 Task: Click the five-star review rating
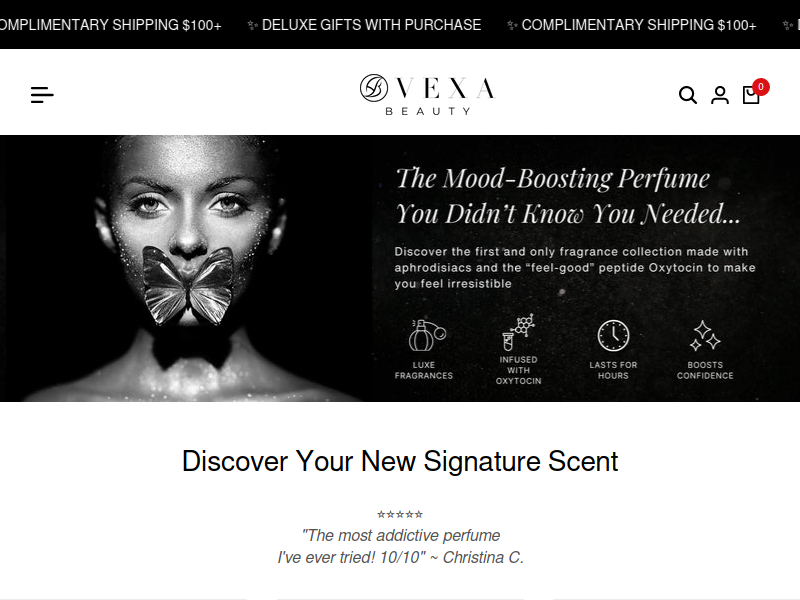(400, 514)
